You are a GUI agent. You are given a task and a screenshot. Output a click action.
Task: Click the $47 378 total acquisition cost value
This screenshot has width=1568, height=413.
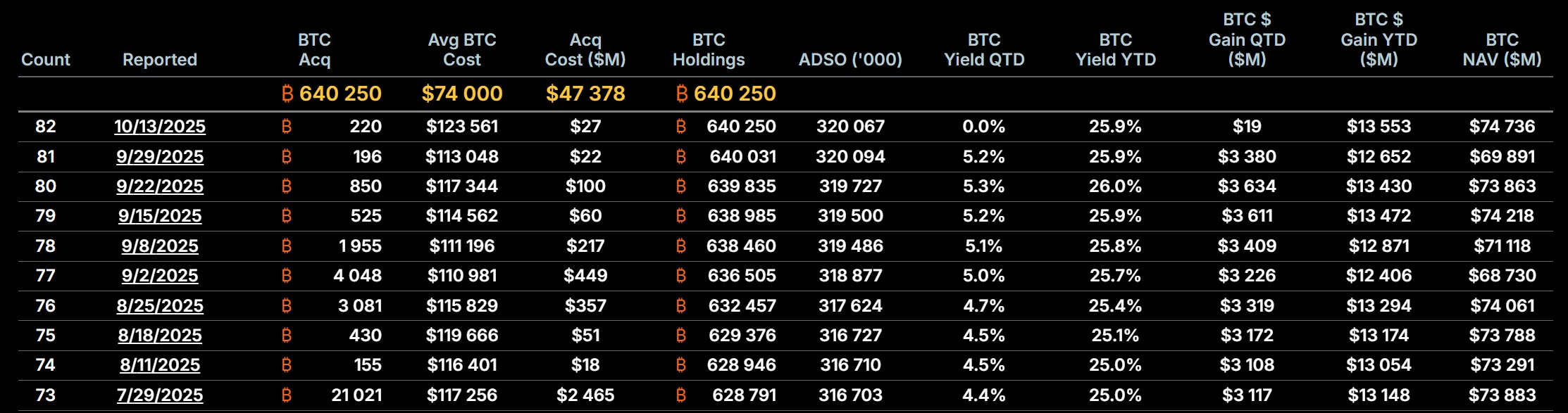(x=585, y=94)
